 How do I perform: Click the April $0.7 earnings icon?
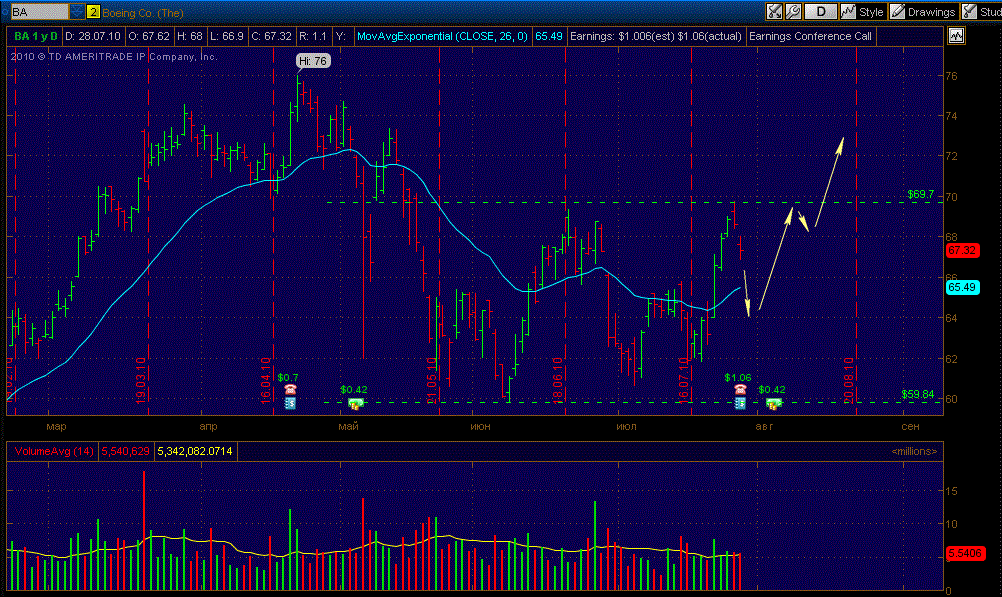[x=290, y=403]
